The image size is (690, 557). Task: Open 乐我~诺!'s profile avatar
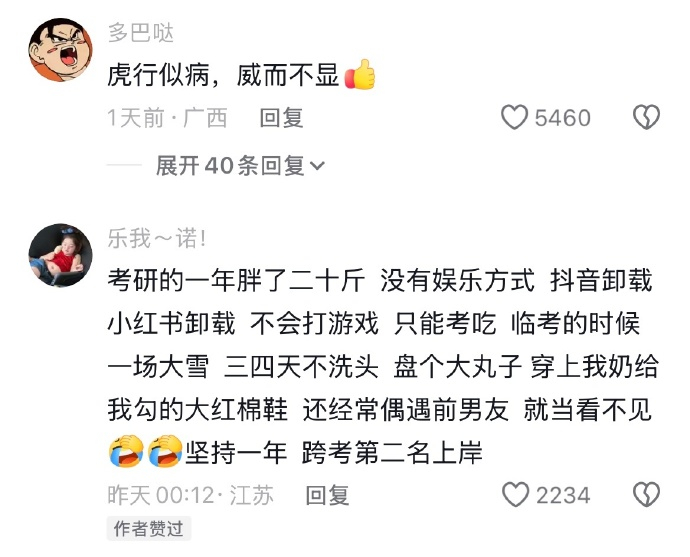pyautogui.click(x=61, y=256)
